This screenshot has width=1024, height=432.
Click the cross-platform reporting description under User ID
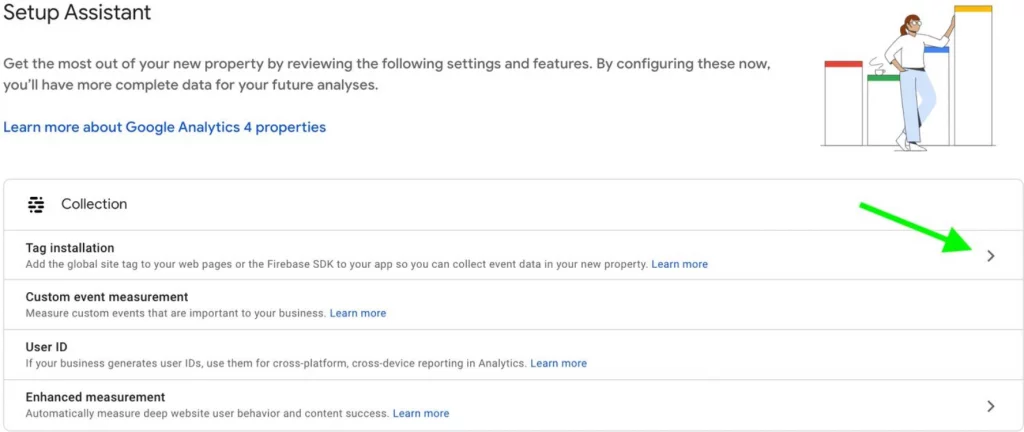(276, 363)
